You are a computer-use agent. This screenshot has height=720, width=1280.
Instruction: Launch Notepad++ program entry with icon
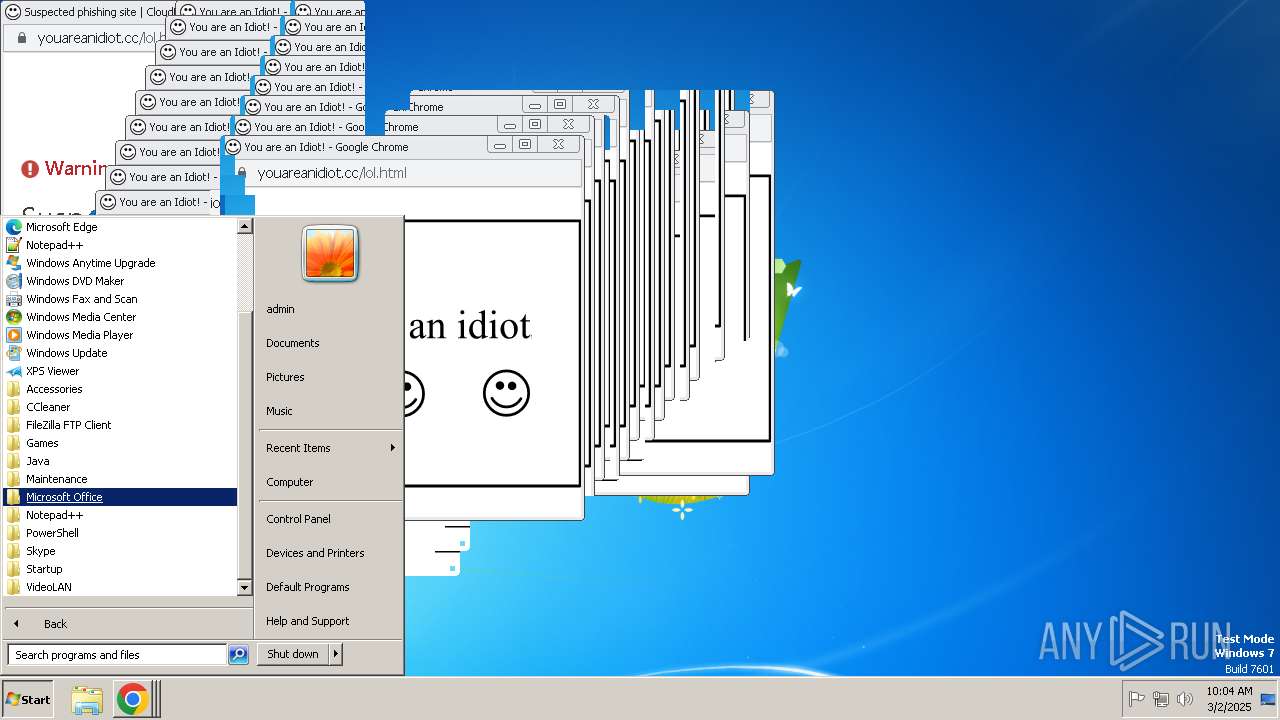point(120,245)
